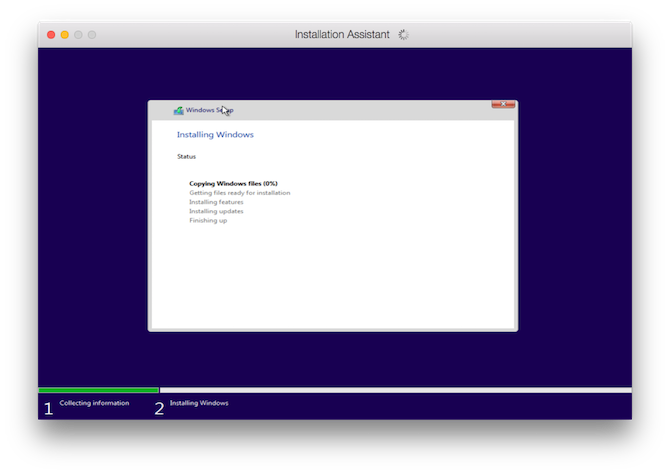Click the loading spinner next to Installation Assistant

click(403, 35)
